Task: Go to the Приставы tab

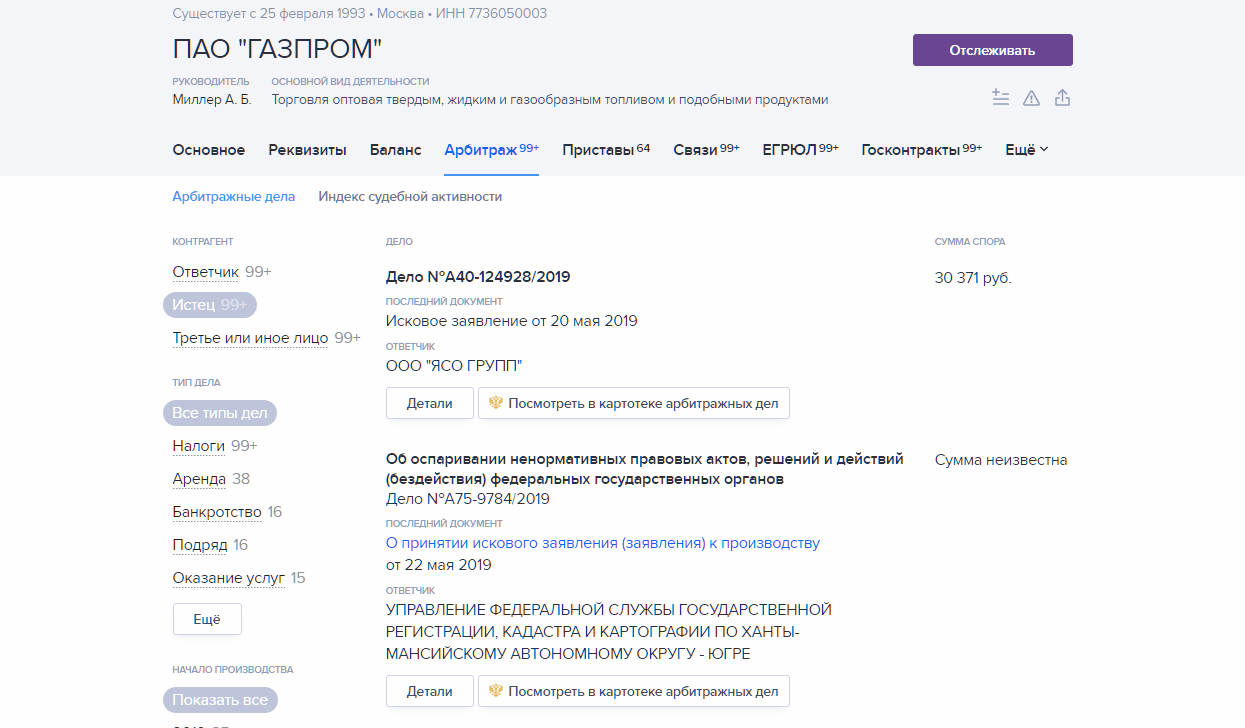Action: (606, 150)
